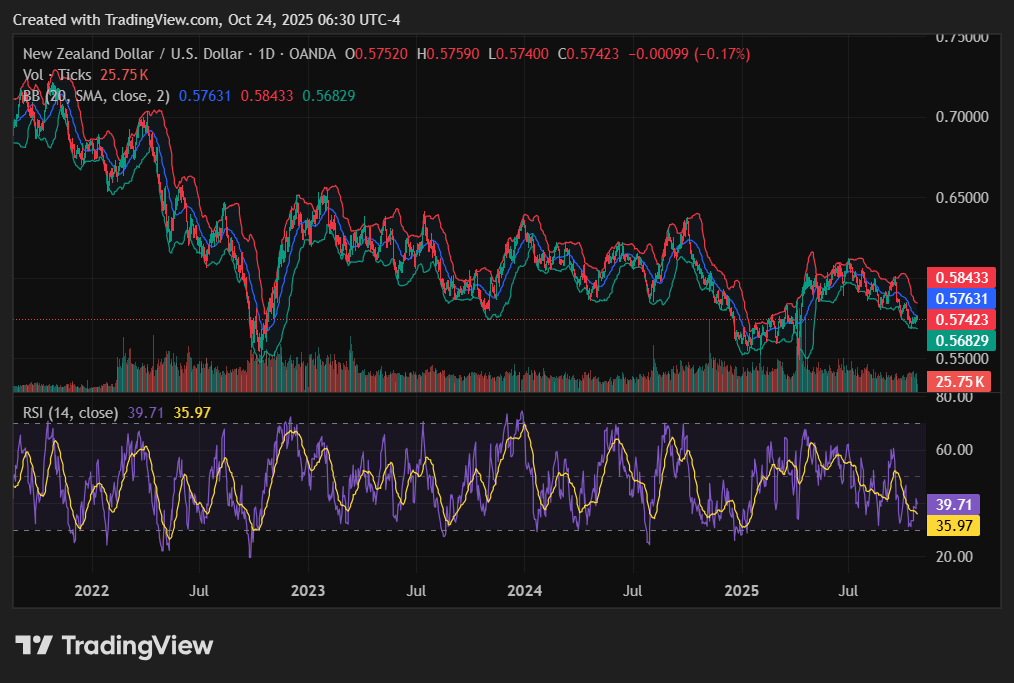Click the 2023 label on time axis

pos(307,591)
